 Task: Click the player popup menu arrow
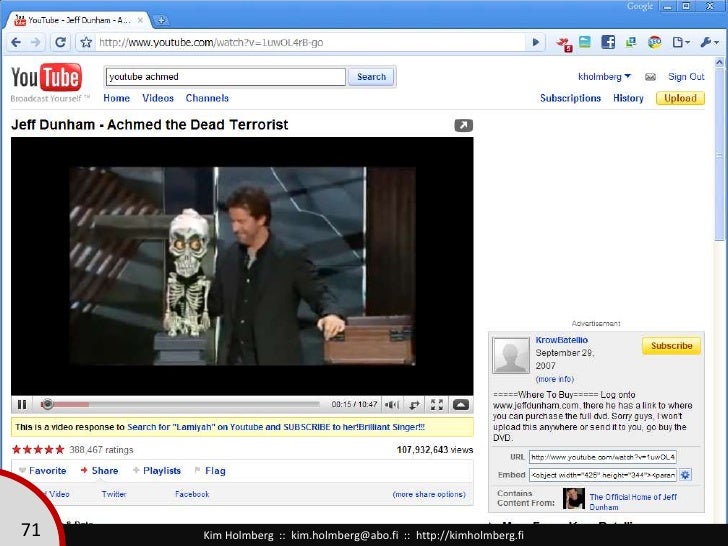(461, 405)
